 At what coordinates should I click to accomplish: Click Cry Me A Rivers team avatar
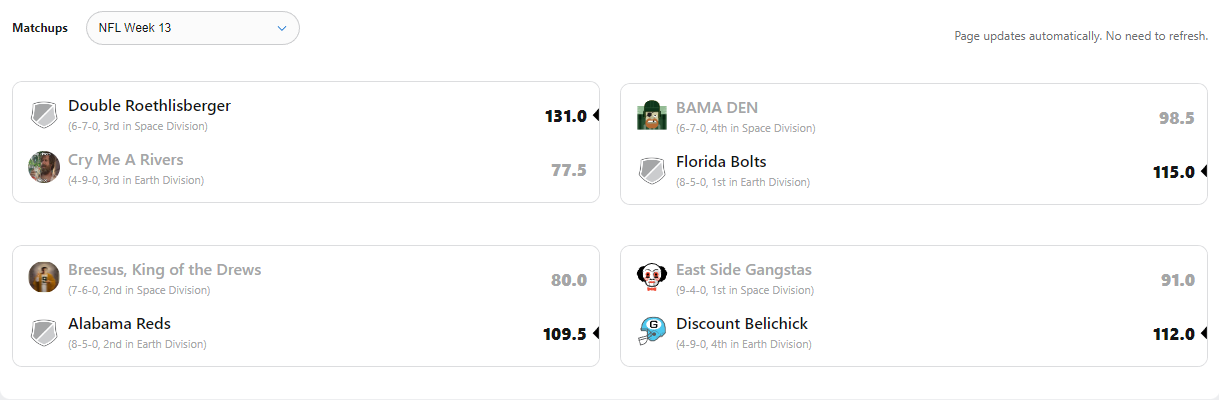click(x=44, y=167)
